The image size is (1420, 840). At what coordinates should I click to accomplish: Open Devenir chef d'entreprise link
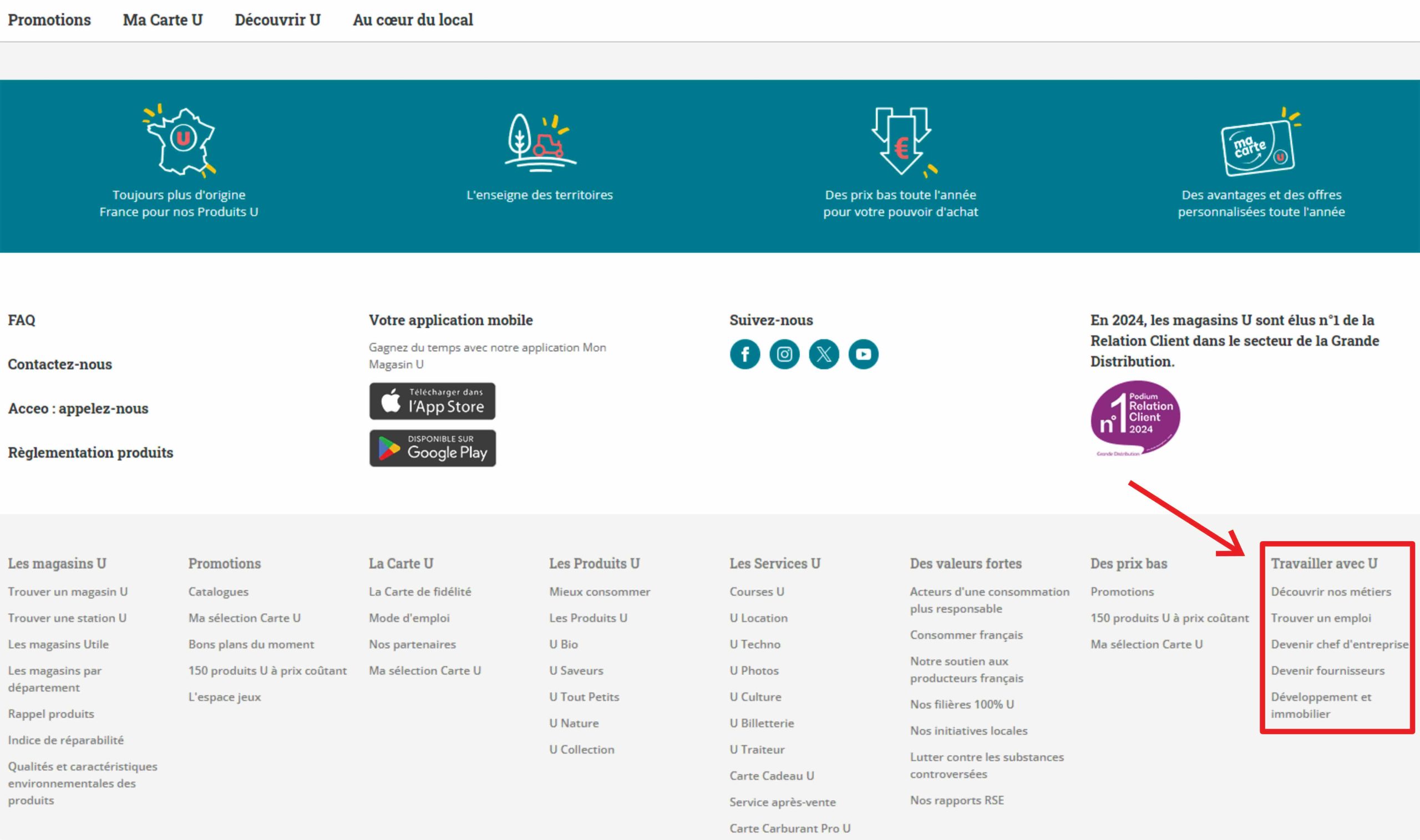coord(1340,644)
